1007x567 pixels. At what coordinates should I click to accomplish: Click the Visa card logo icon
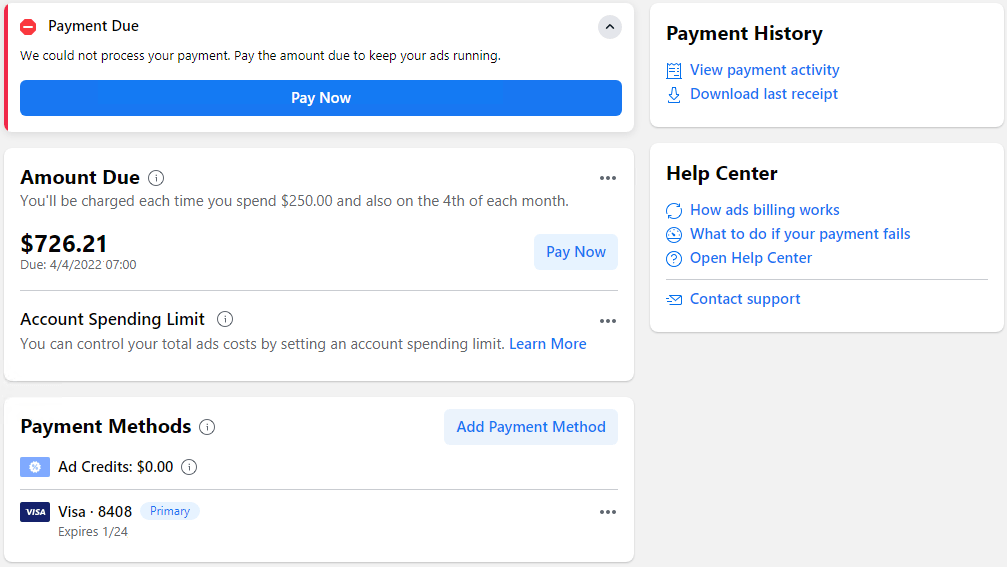click(35, 512)
